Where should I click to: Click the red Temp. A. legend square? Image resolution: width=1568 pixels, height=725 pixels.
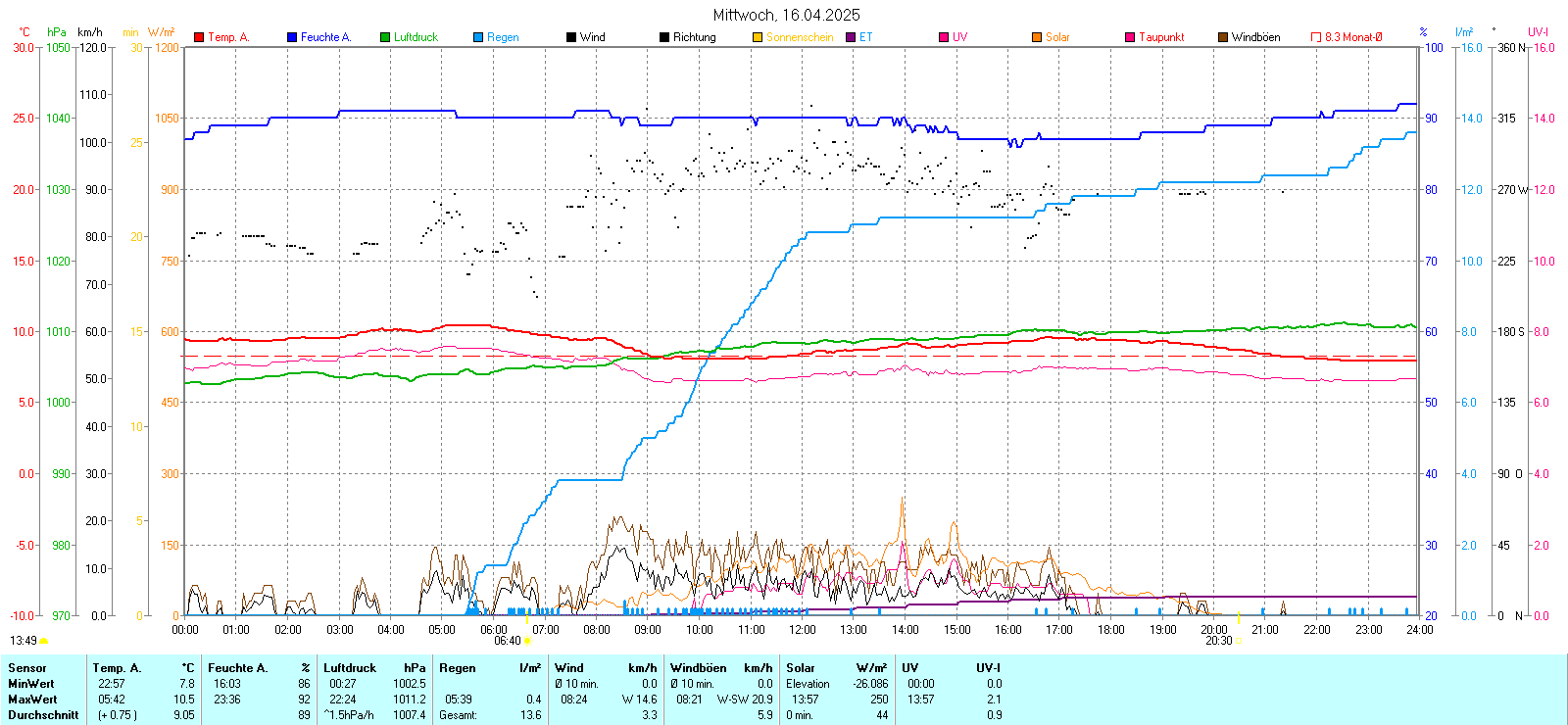(199, 37)
